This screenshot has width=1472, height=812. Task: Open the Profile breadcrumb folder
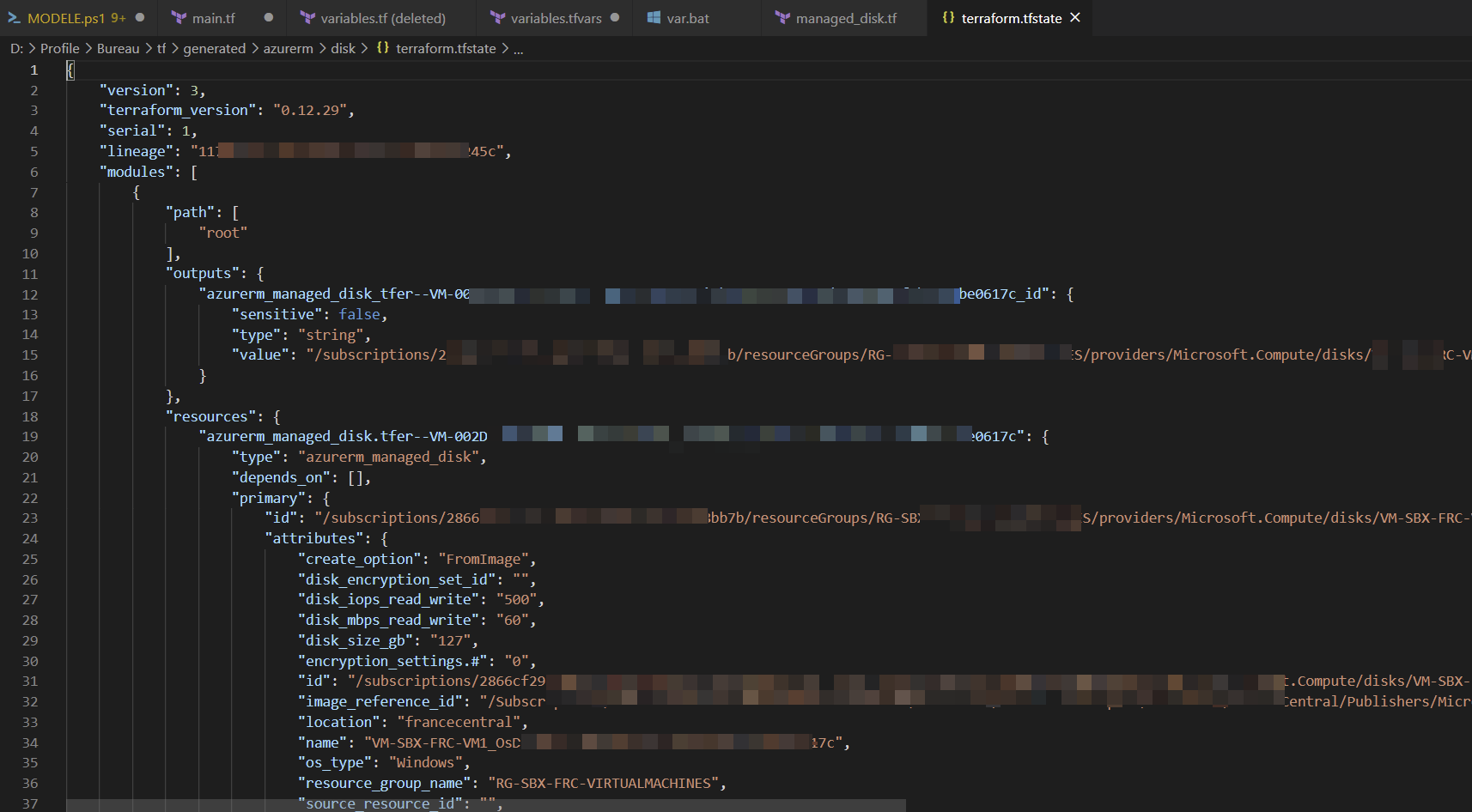tap(59, 49)
